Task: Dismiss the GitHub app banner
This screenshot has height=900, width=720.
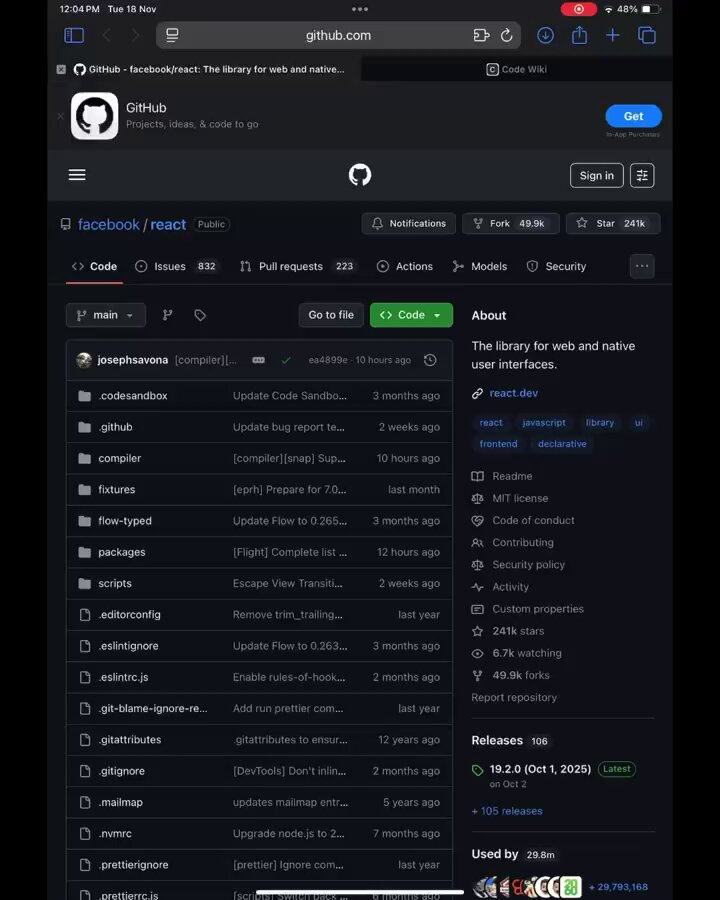Action: pos(61,116)
